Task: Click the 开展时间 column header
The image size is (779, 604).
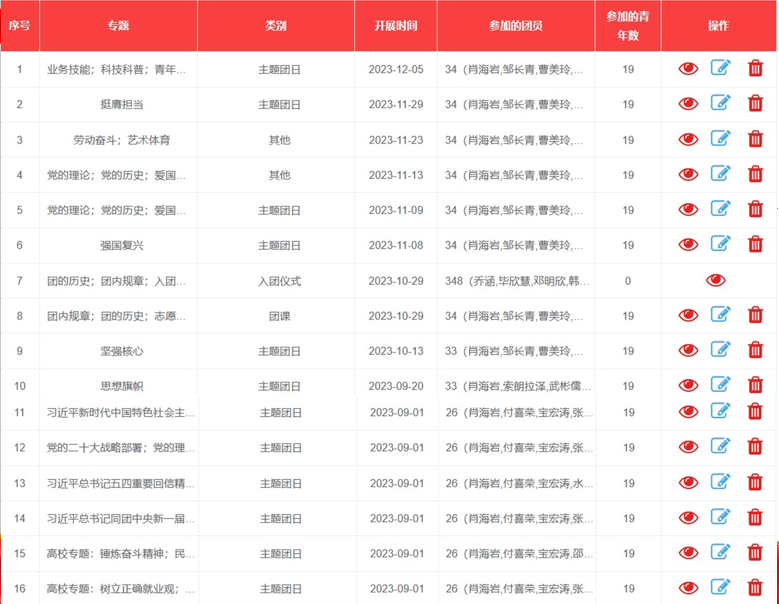Action: click(x=396, y=26)
